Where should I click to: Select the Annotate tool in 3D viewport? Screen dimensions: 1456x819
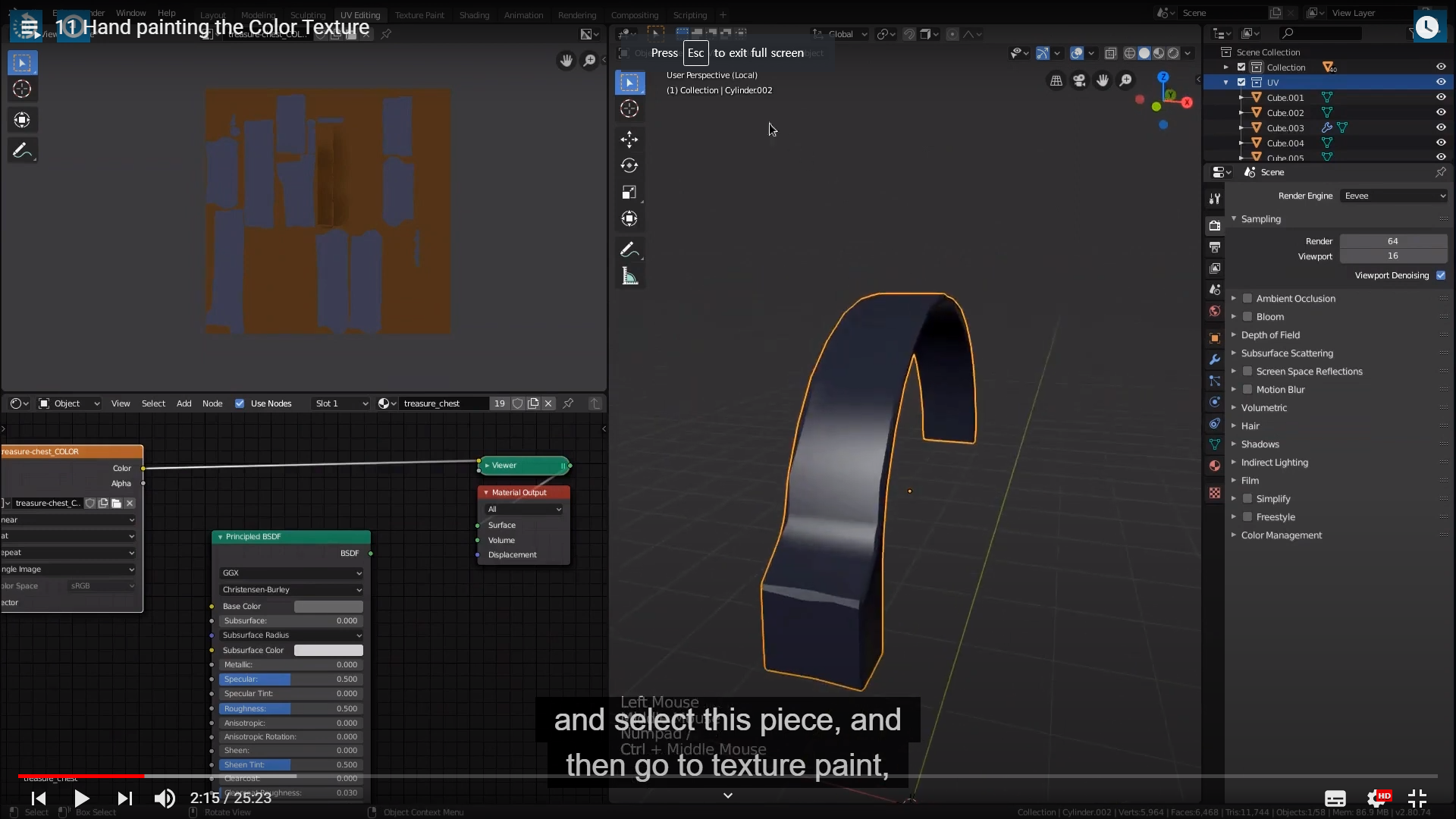[x=629, y=249]
